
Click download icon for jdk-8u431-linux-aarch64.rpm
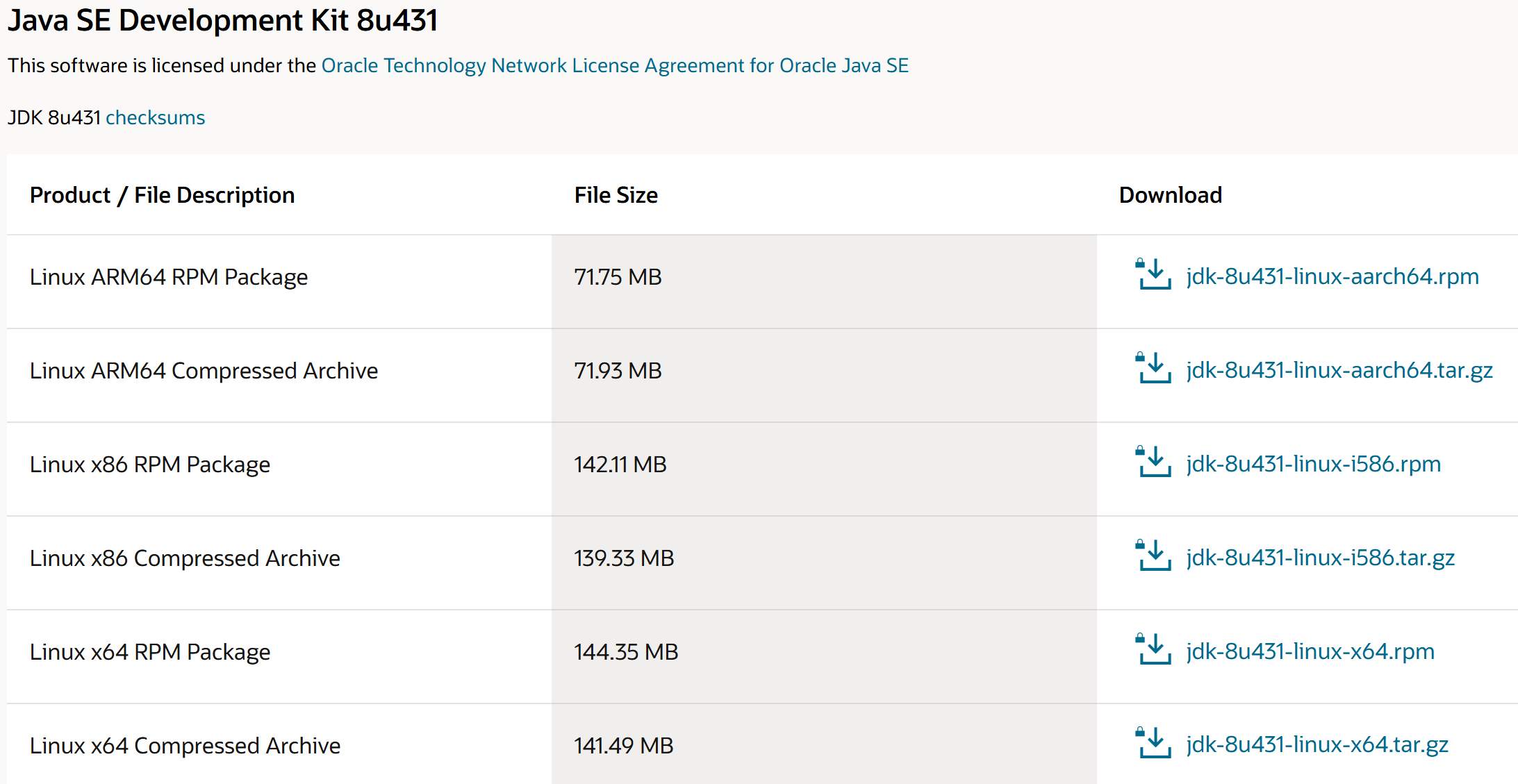(x=1153, y=275)
